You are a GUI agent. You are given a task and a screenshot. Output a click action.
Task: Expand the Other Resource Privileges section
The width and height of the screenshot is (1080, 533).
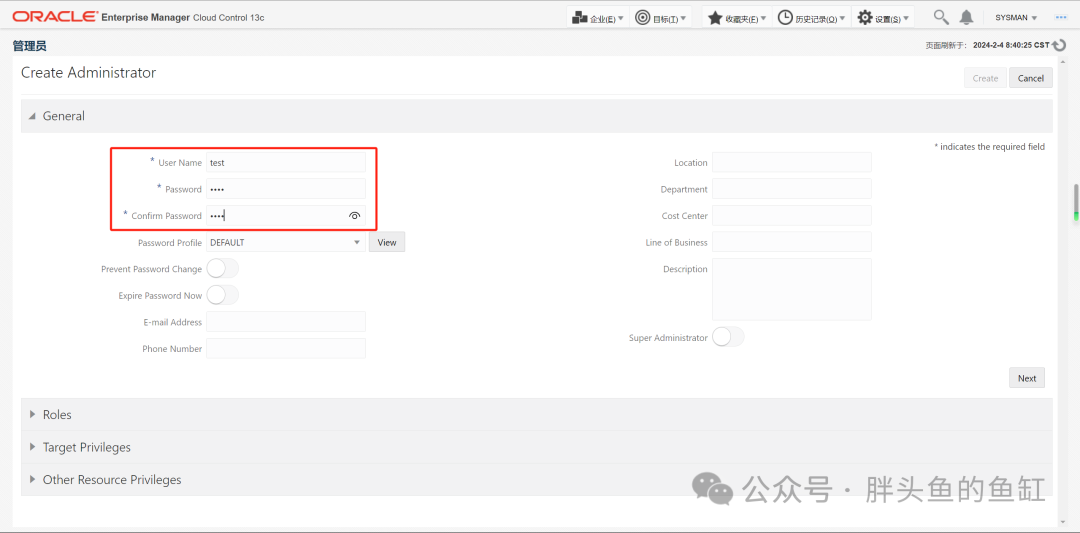[32, 479]
